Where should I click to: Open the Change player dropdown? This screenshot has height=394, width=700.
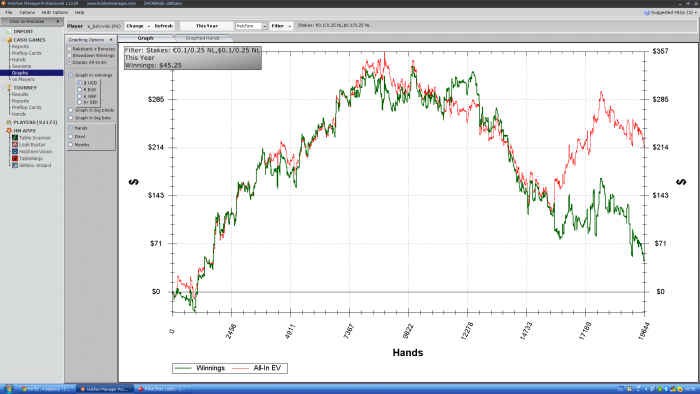[x=138, y=26]
